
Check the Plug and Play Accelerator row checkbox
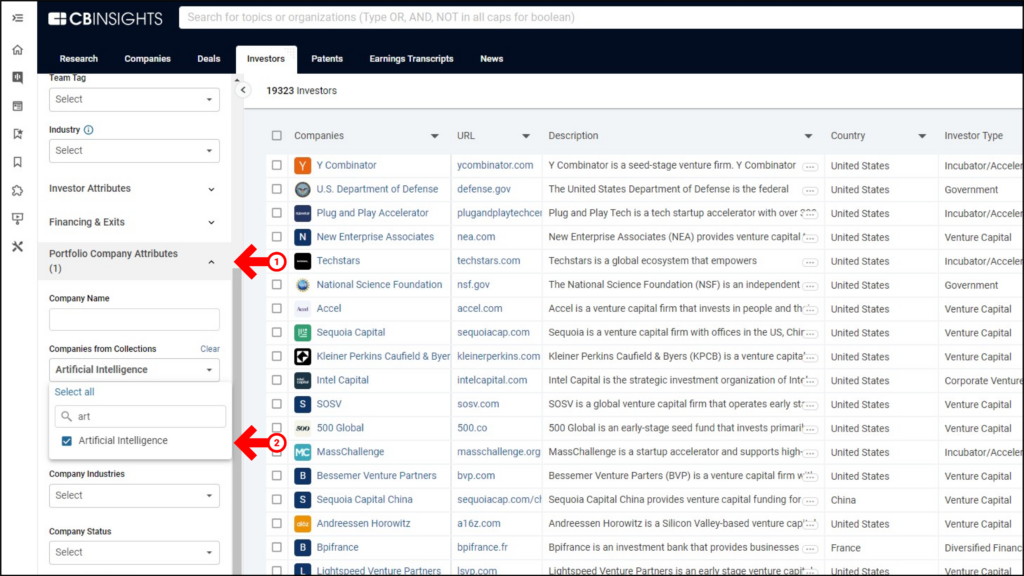277,213
